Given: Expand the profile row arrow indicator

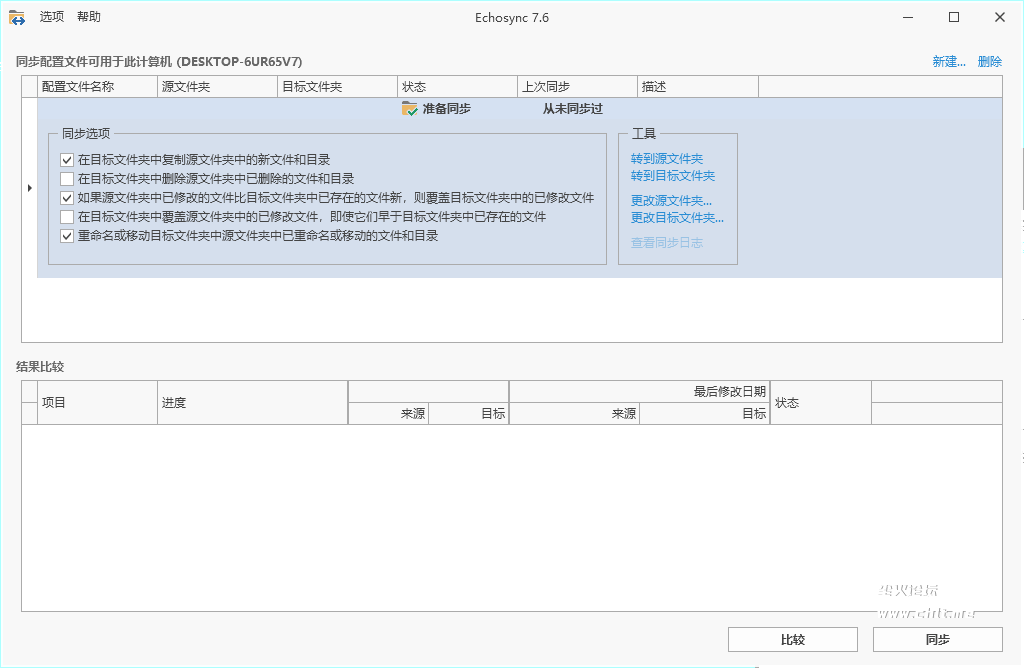Looking at the screenshot, I should pos(29,188).
